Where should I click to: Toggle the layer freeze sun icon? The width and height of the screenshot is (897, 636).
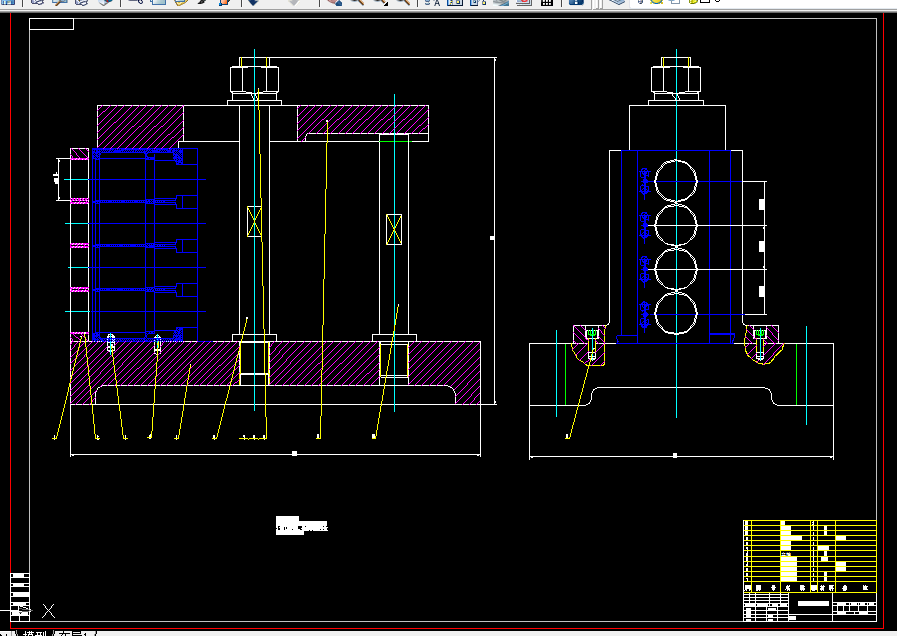(x=656, y=2)
